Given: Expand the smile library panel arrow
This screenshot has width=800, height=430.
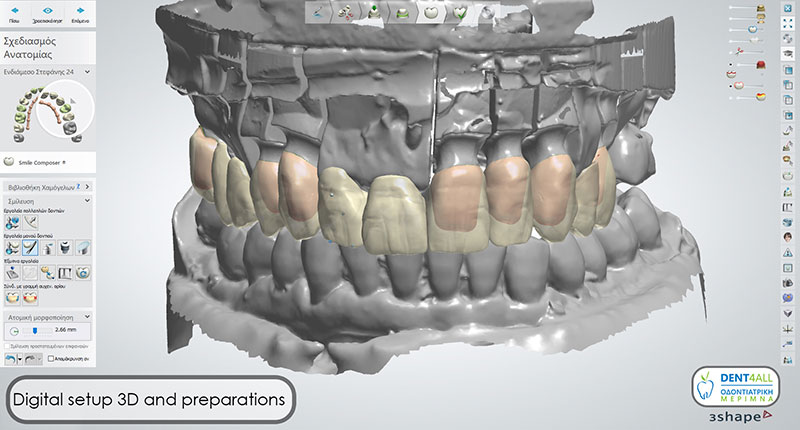Looking at the screenshot, I should [87, 187].
